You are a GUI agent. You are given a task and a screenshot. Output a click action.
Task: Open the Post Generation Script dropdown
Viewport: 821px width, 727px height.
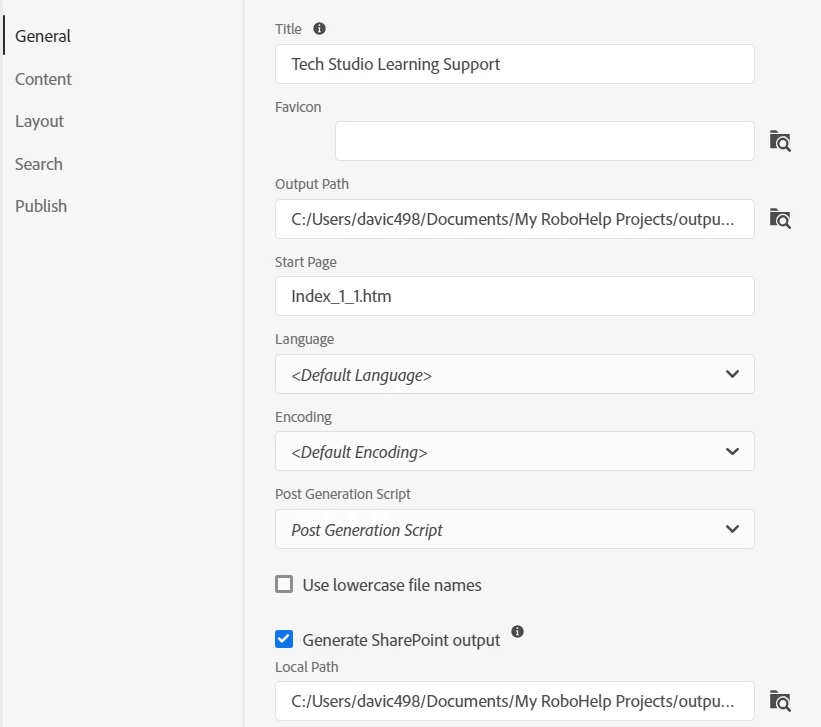(x=514, y=529)
